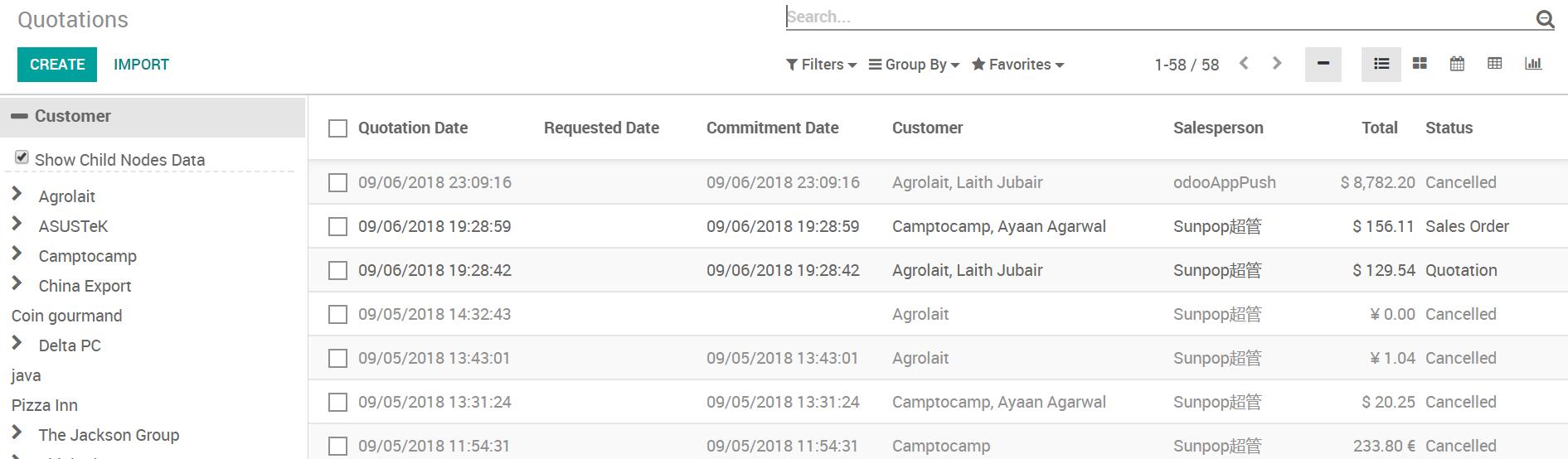1568x459 pixels.
Task: Open the Filters dropdown
Action: [821, 65]
